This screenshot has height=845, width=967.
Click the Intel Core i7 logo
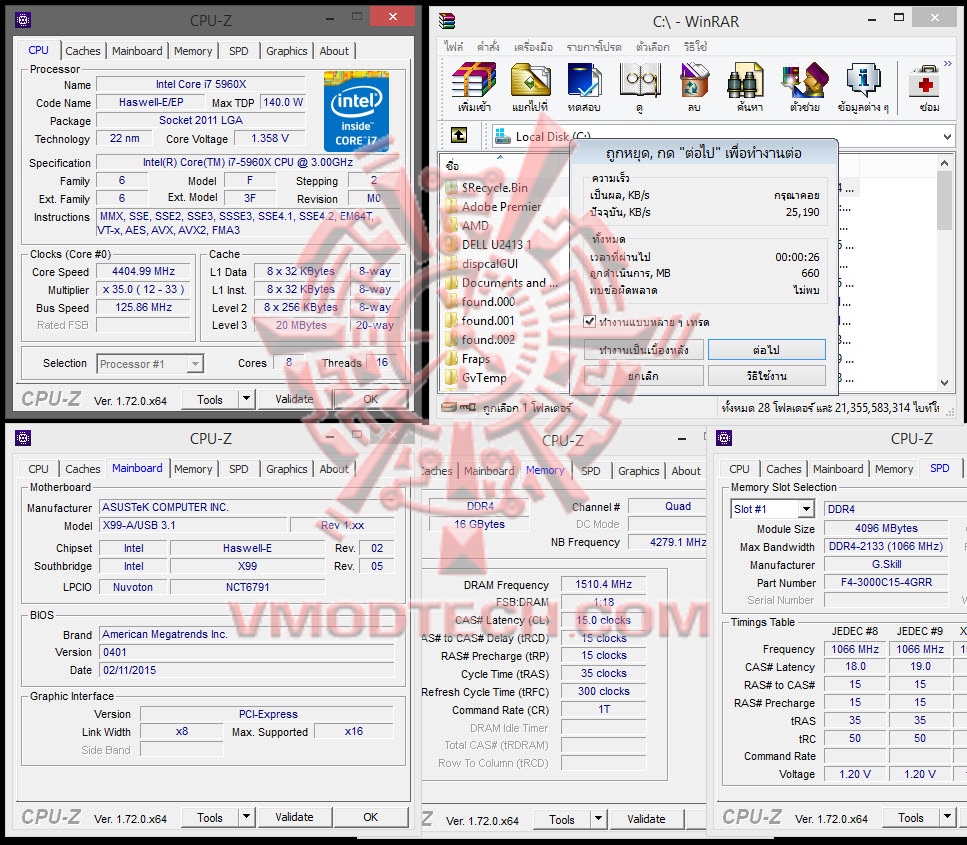[x=356, y=111]
